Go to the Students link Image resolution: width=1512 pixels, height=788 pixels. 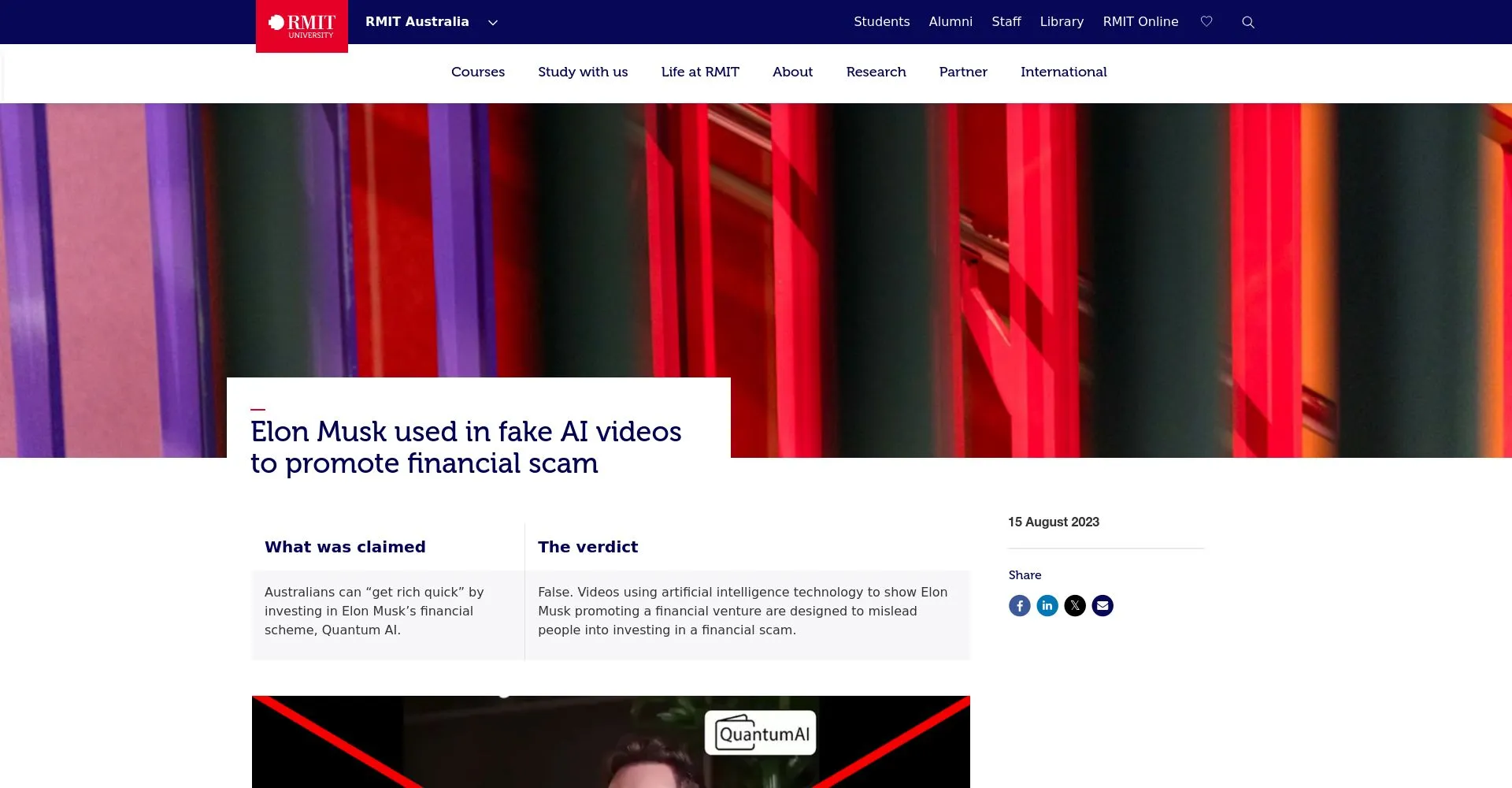881,22
